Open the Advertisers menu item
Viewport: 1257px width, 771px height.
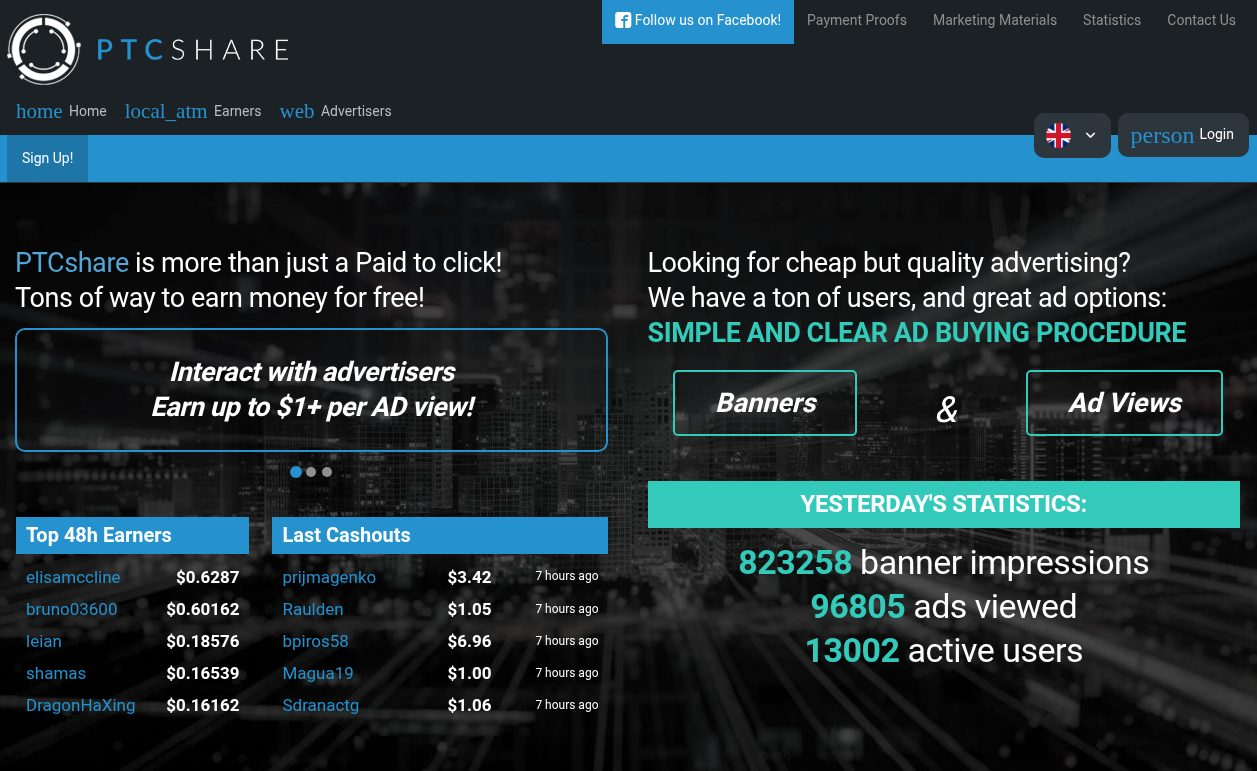pyautogui.click(x=356, y=111)
